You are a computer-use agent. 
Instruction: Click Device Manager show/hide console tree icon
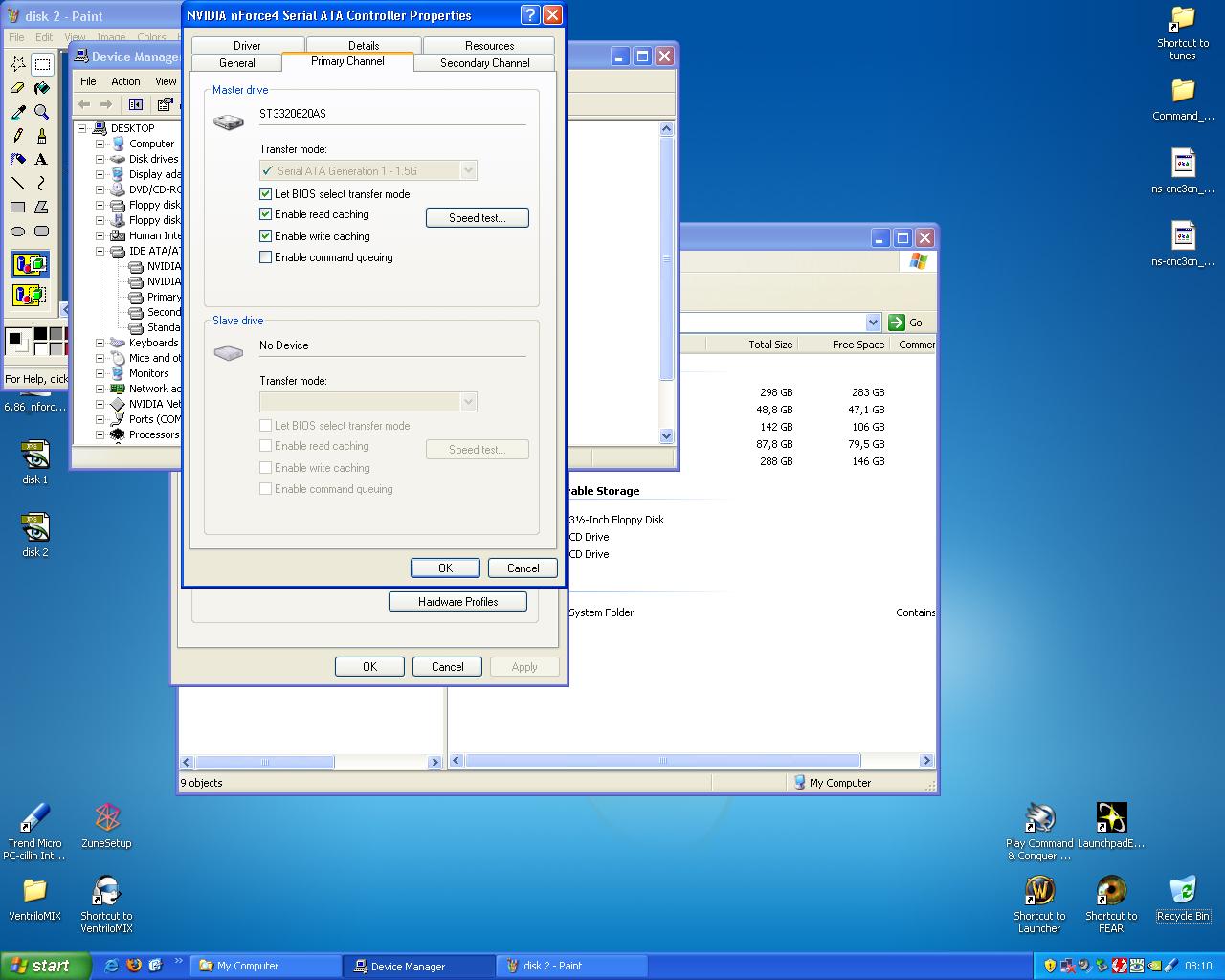[136, 104]
